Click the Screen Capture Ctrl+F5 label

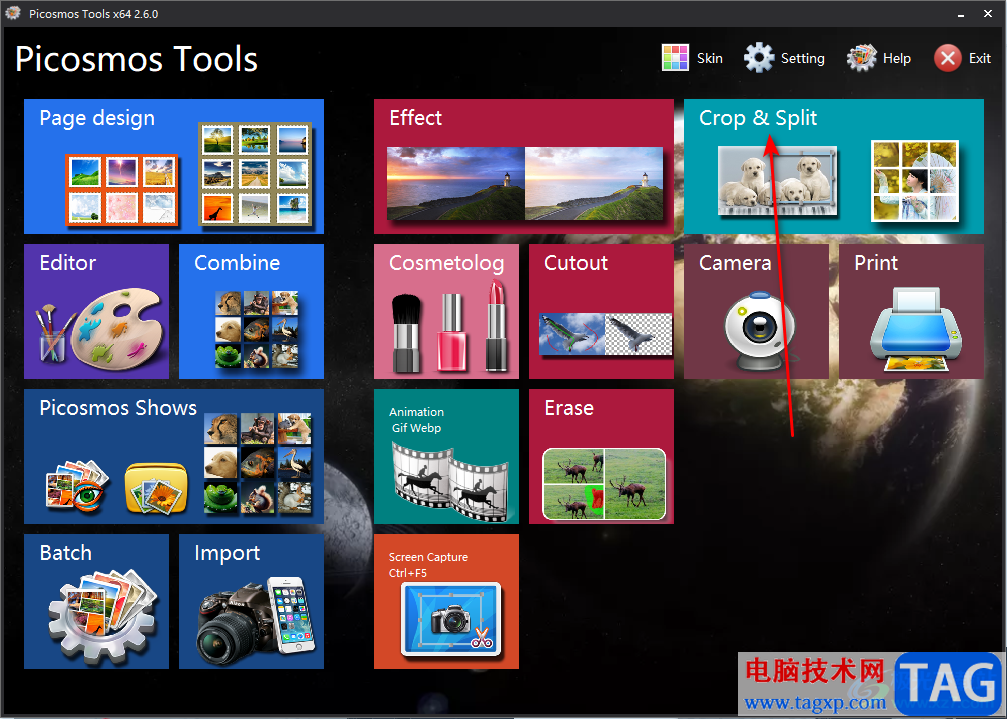428,565
